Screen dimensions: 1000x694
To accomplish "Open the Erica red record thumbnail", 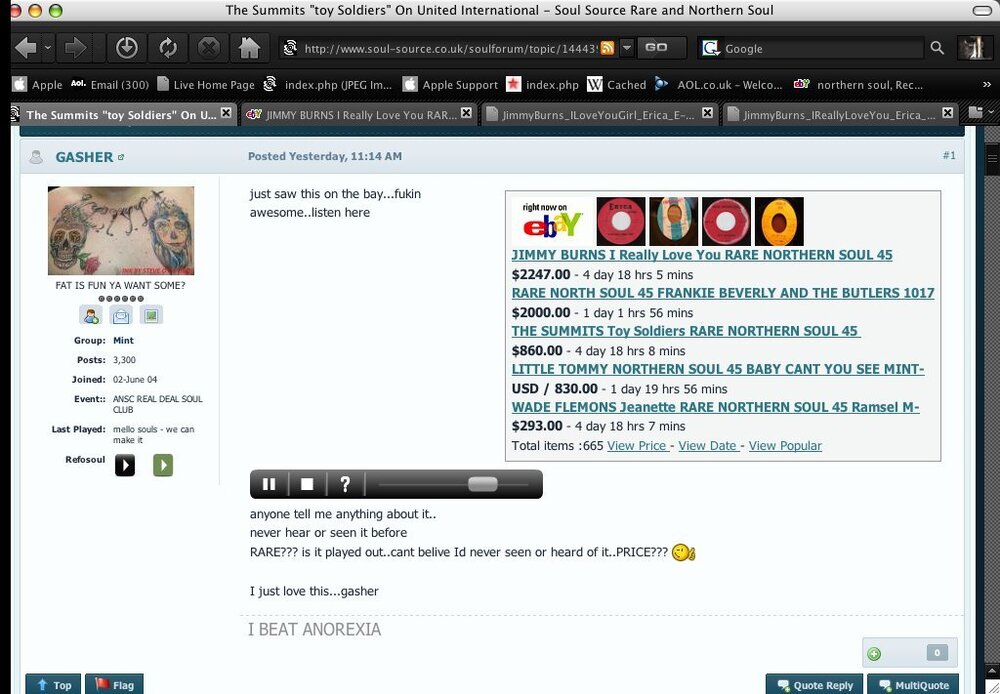I will [621, 221].
